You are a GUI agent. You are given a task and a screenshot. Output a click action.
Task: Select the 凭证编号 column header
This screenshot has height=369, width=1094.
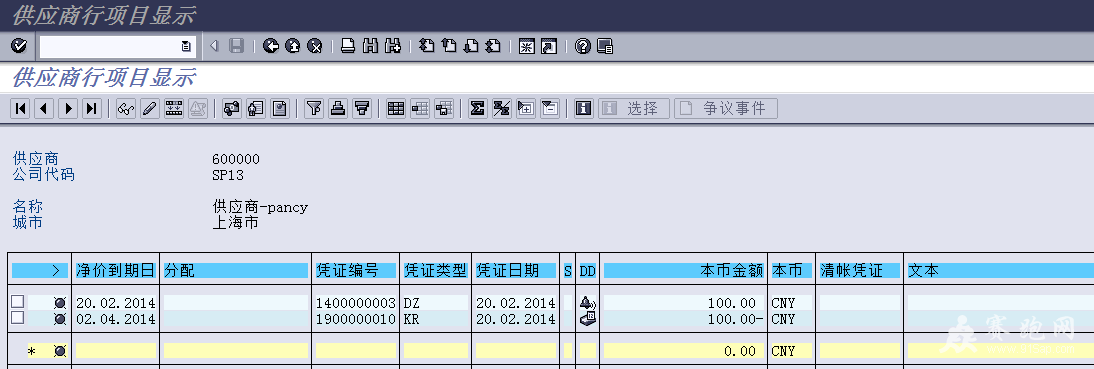(357, 271)
